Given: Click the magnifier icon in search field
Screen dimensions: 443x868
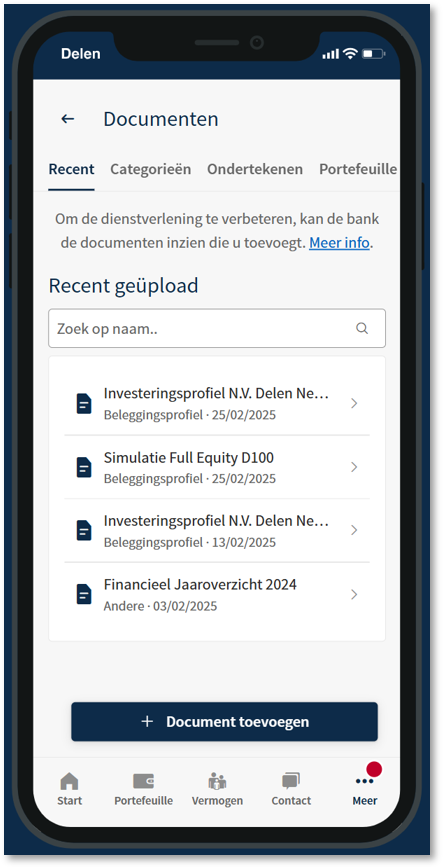Looking at the screenshot, I should 362,328.
